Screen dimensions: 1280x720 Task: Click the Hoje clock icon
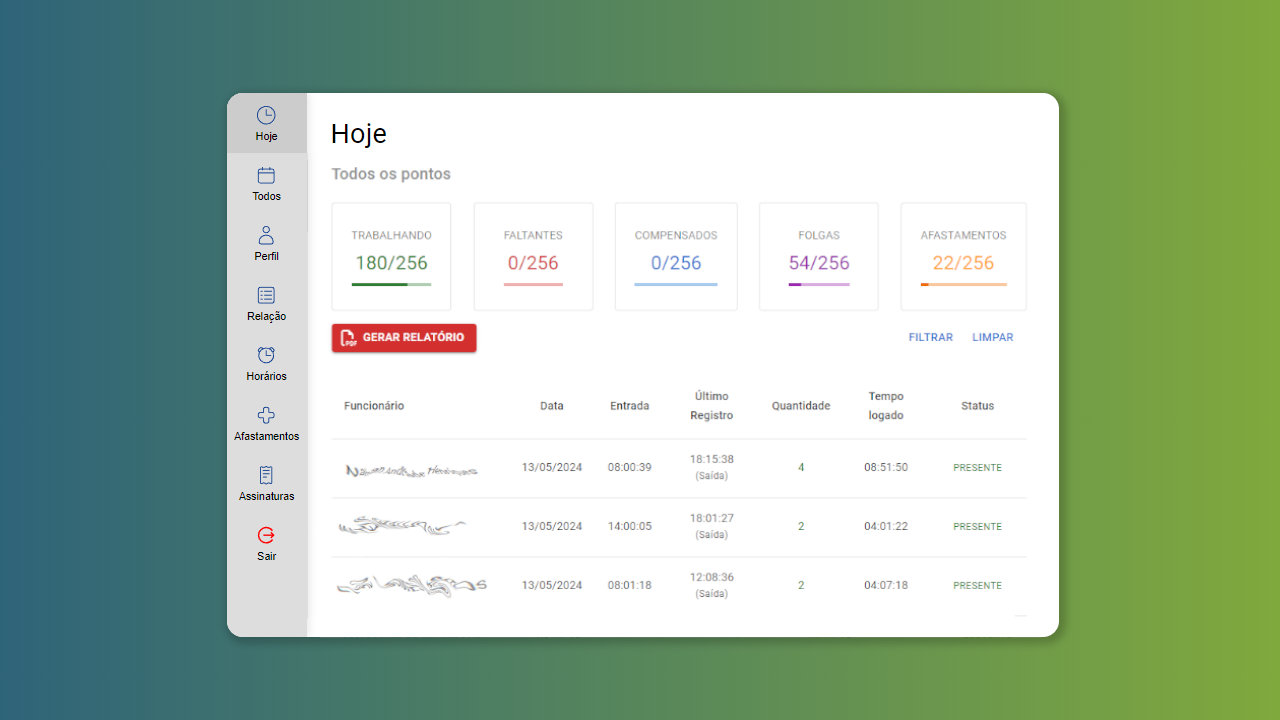coord(266,116)
